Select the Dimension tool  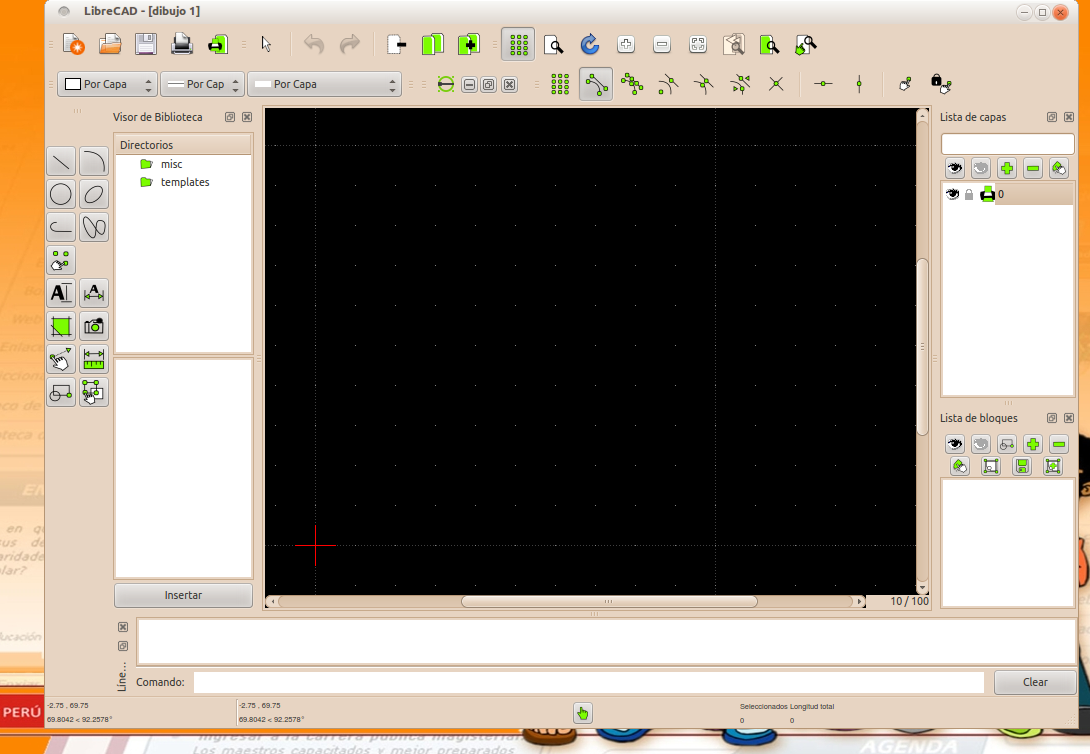click(94, 293)
